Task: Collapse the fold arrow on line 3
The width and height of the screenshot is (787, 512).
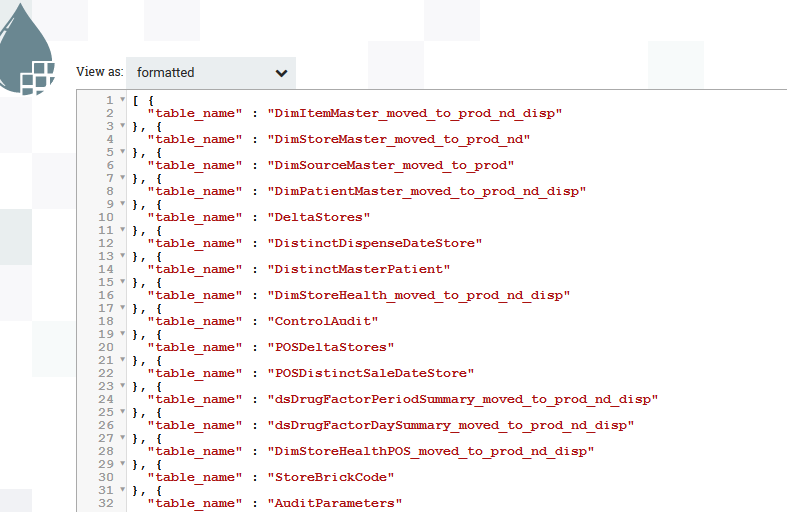Action: point(122,126)
